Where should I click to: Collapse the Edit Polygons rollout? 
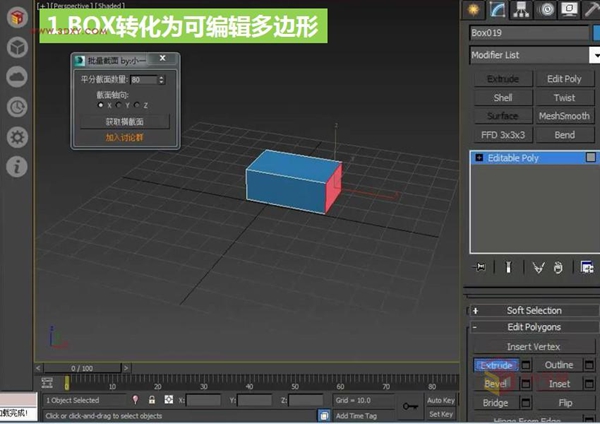534,327
